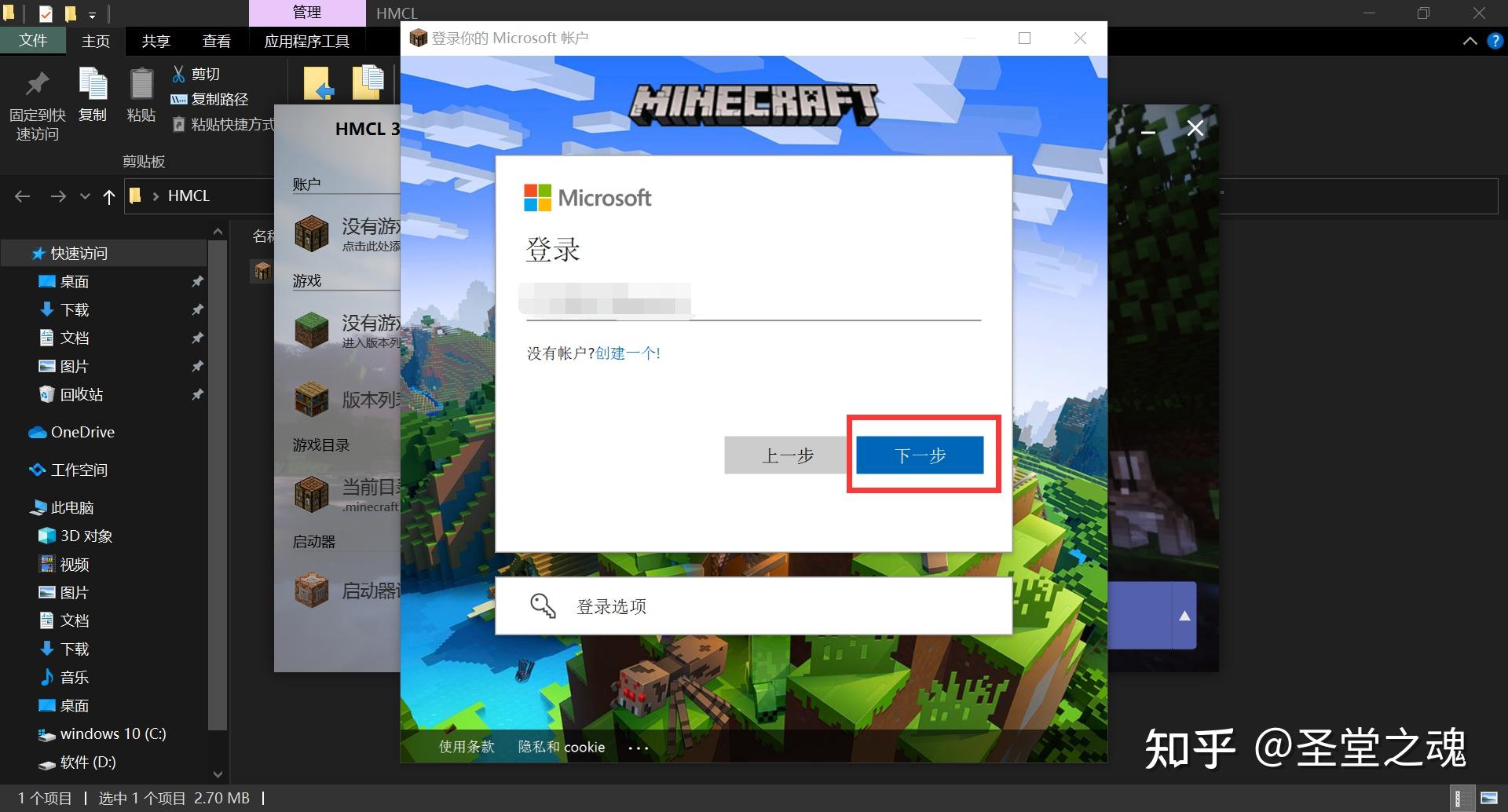1508x812 pixels.
Task: Click the 创建一个! account link
Action: 628,353
